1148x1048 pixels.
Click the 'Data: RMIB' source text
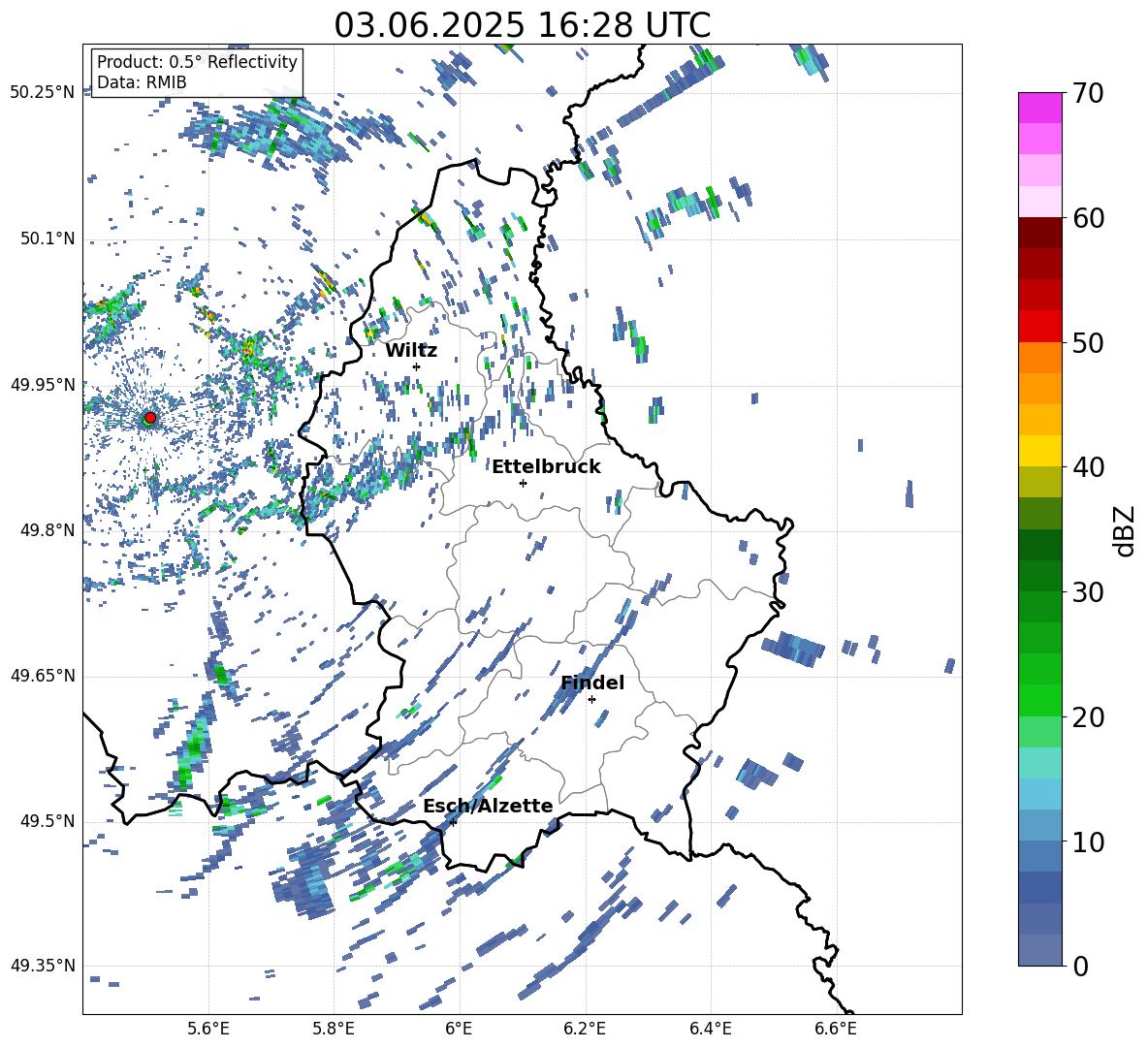[142, 82]
